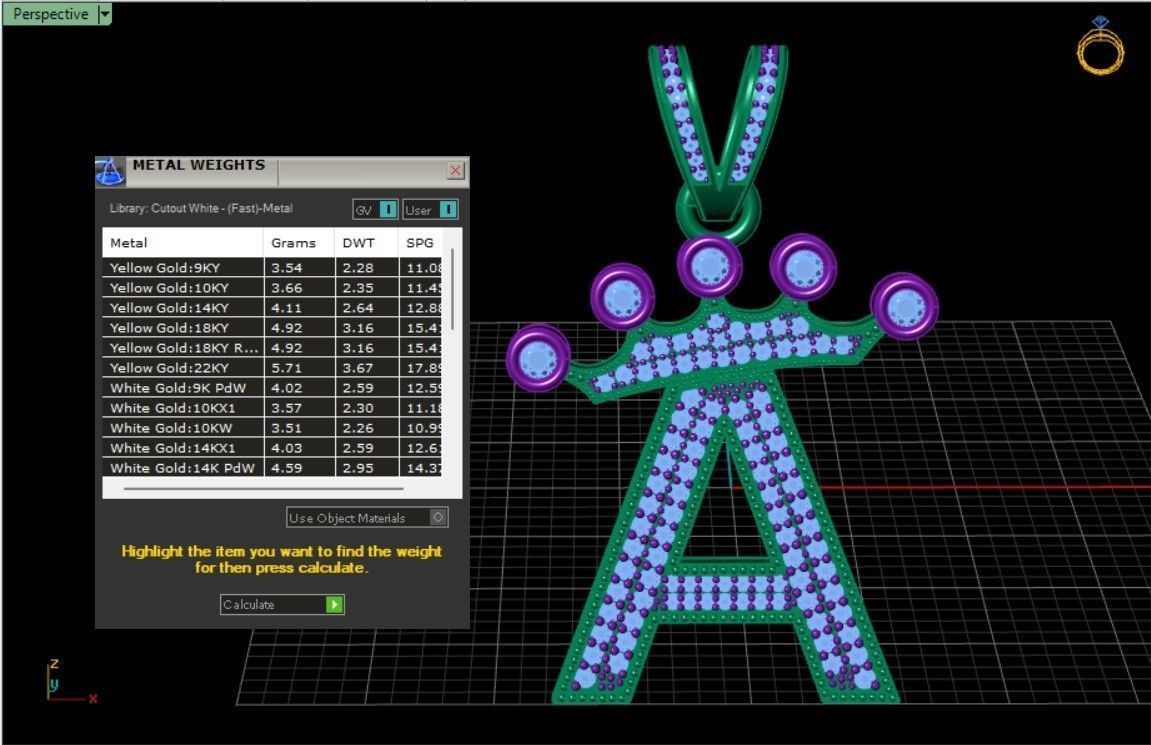Open the Perspective viewport dropdown arrow
The width and height of the screenshot is (1151, 745).
[105, 14]
